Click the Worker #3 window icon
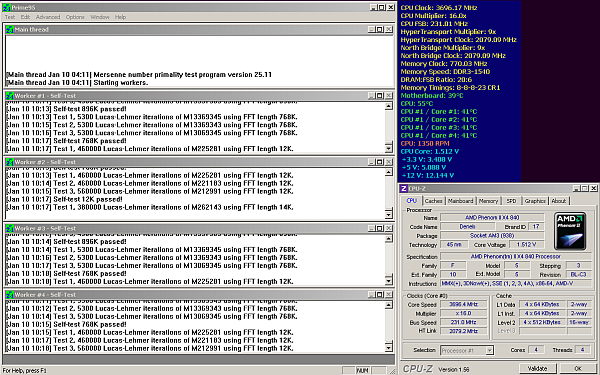The image size is (600, 375). tap(10, 228)
